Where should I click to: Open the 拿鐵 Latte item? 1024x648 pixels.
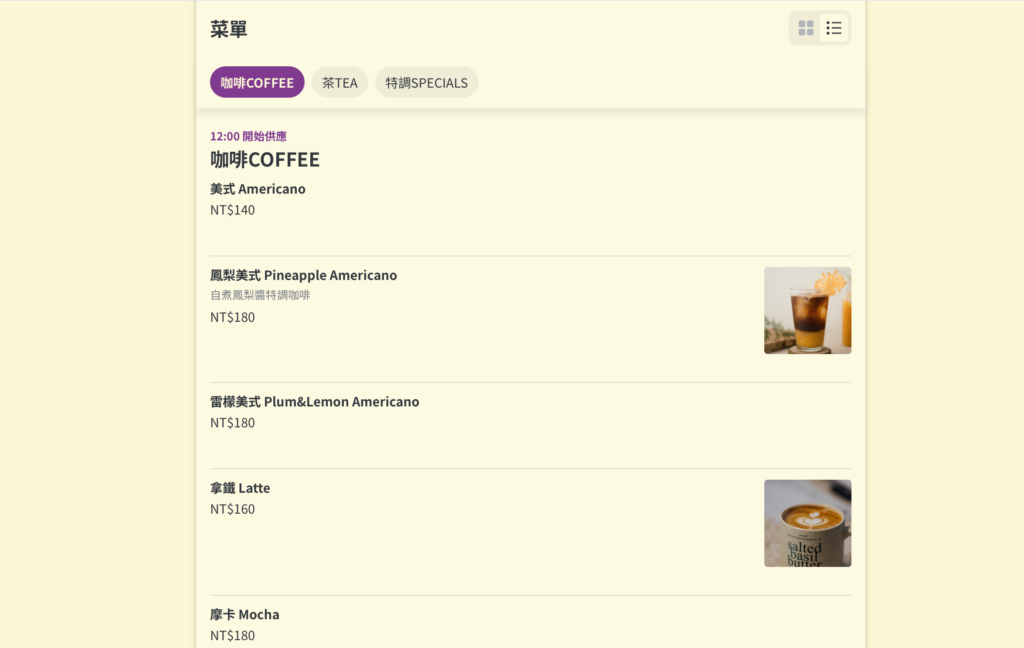coord(530,532)
